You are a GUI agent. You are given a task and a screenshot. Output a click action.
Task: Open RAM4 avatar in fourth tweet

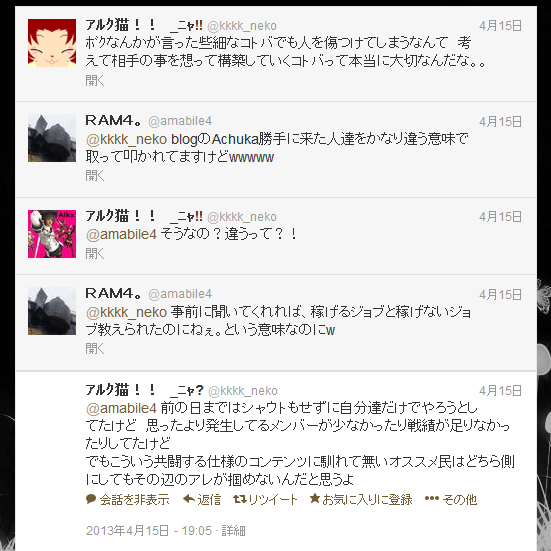tap(52, 311)
